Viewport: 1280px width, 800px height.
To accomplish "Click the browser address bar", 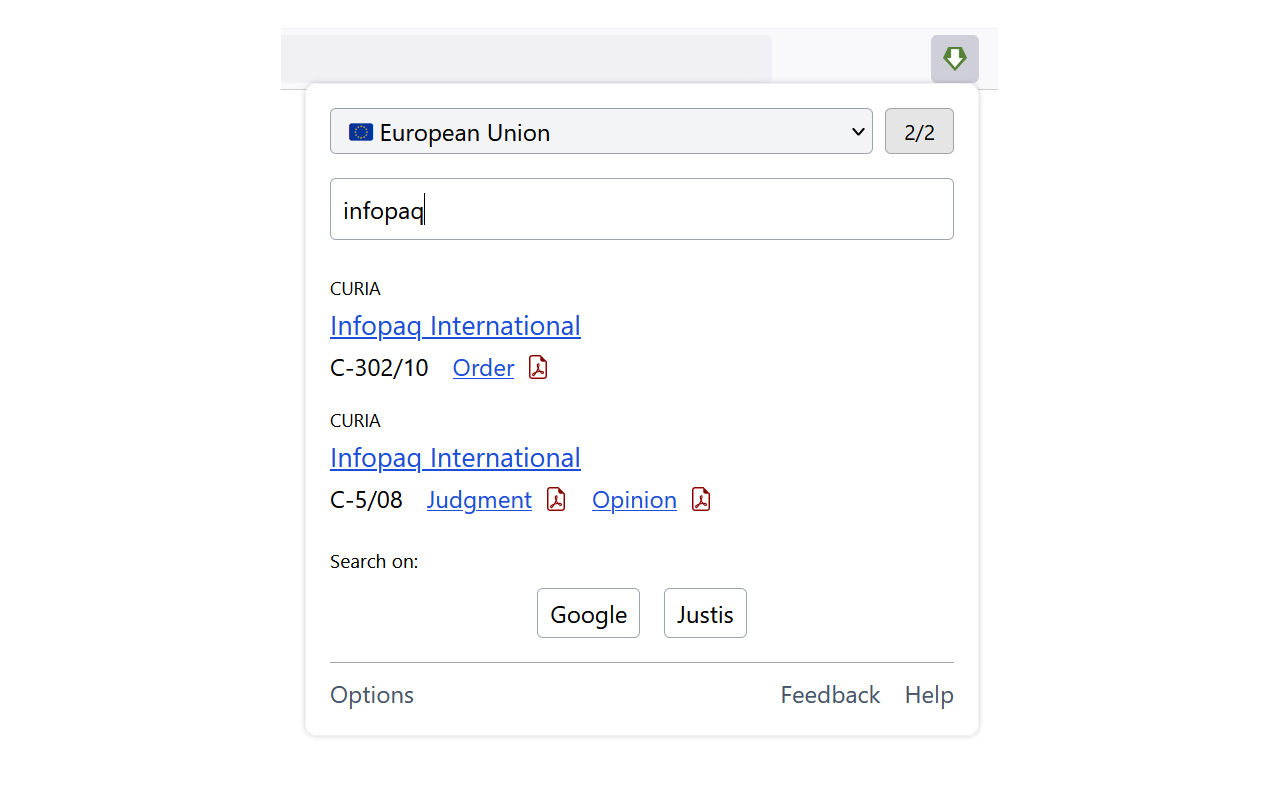I will (x=526, y=58).
